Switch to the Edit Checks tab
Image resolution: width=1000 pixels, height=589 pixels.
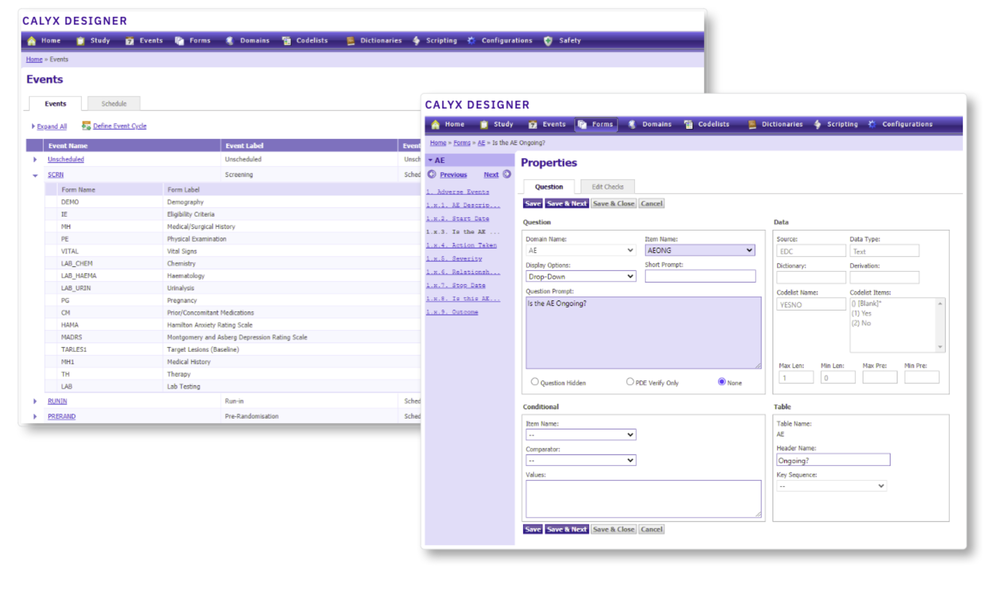(x=607, y=187)
